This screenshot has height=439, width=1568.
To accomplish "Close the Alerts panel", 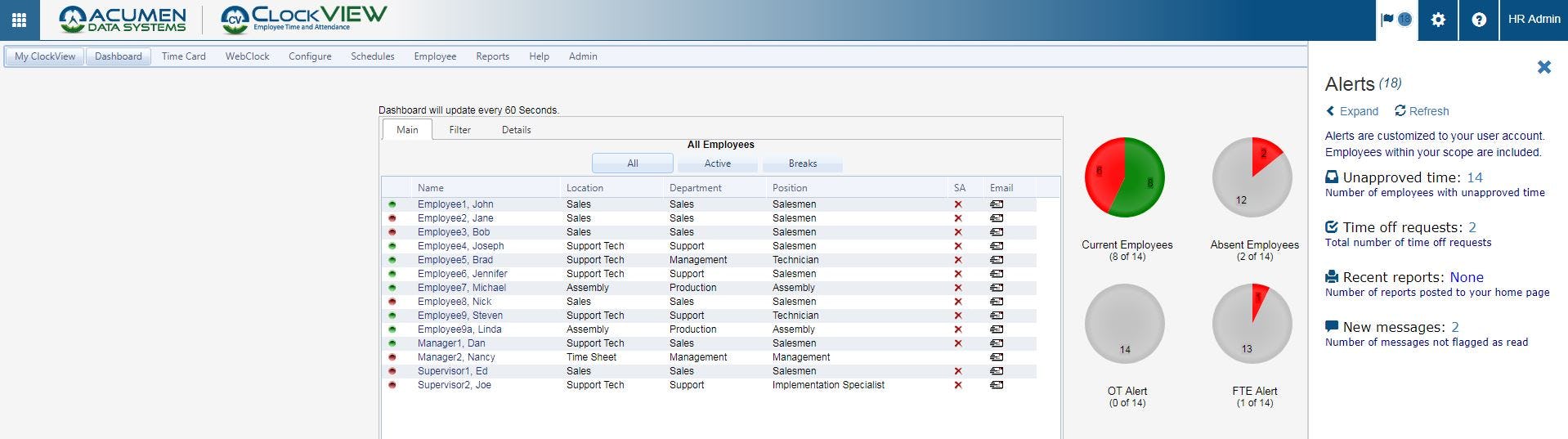I will [1543, 67].
